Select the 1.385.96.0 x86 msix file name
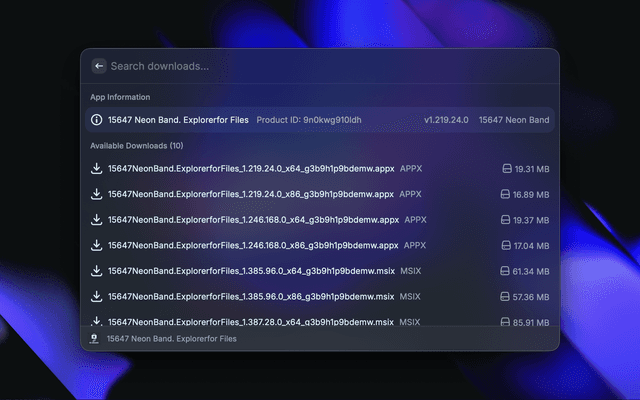The width and height of the screenshot is (640, 400). 252,297
